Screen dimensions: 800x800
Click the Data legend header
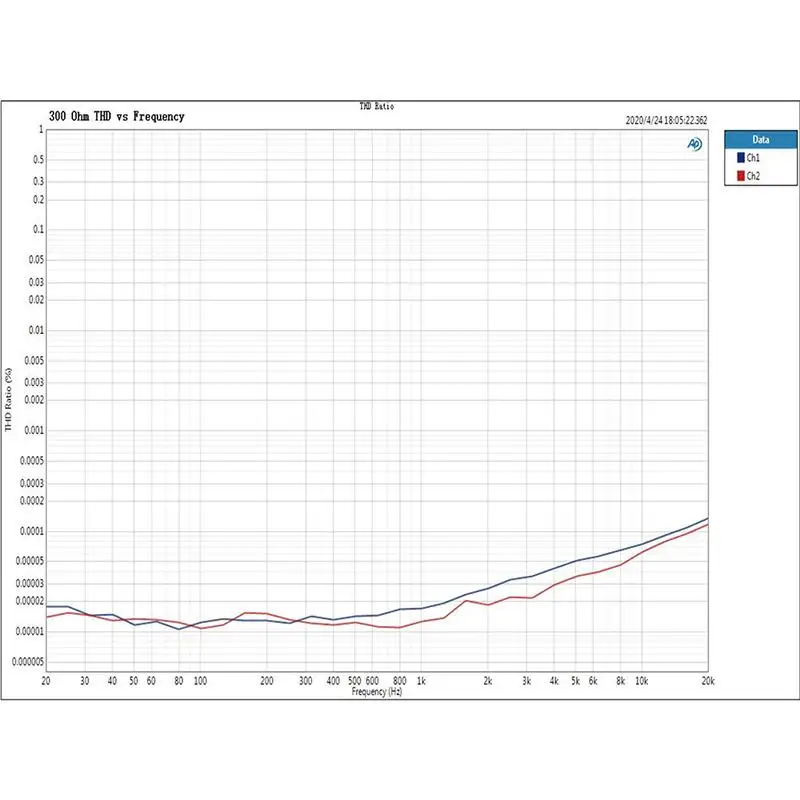(x=760, y=139)
